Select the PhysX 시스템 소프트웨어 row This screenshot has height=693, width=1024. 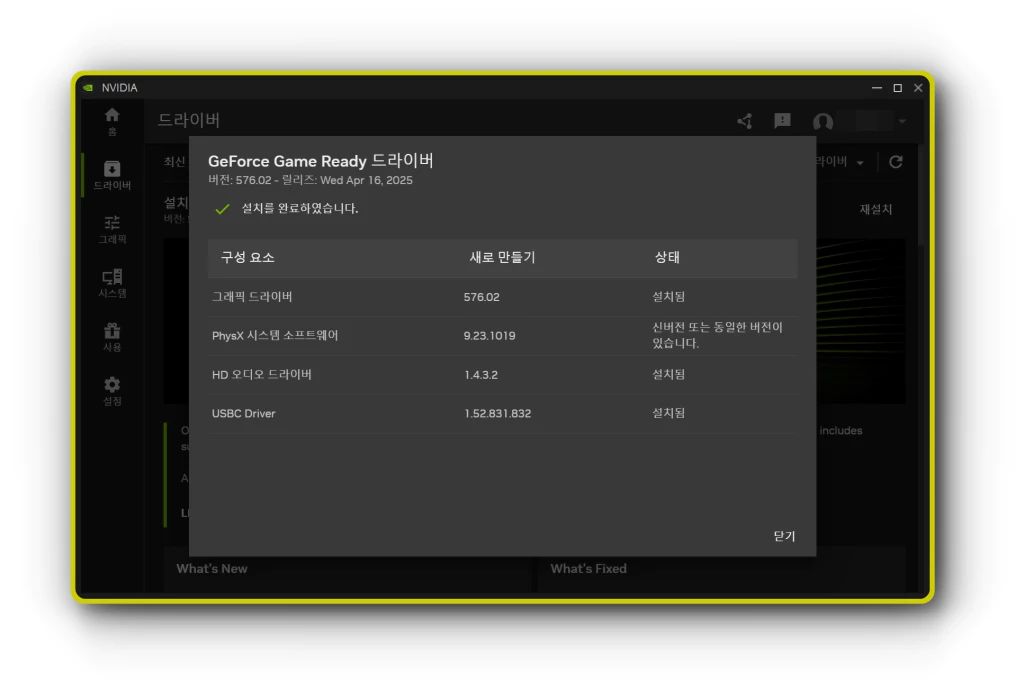point(502,336)
